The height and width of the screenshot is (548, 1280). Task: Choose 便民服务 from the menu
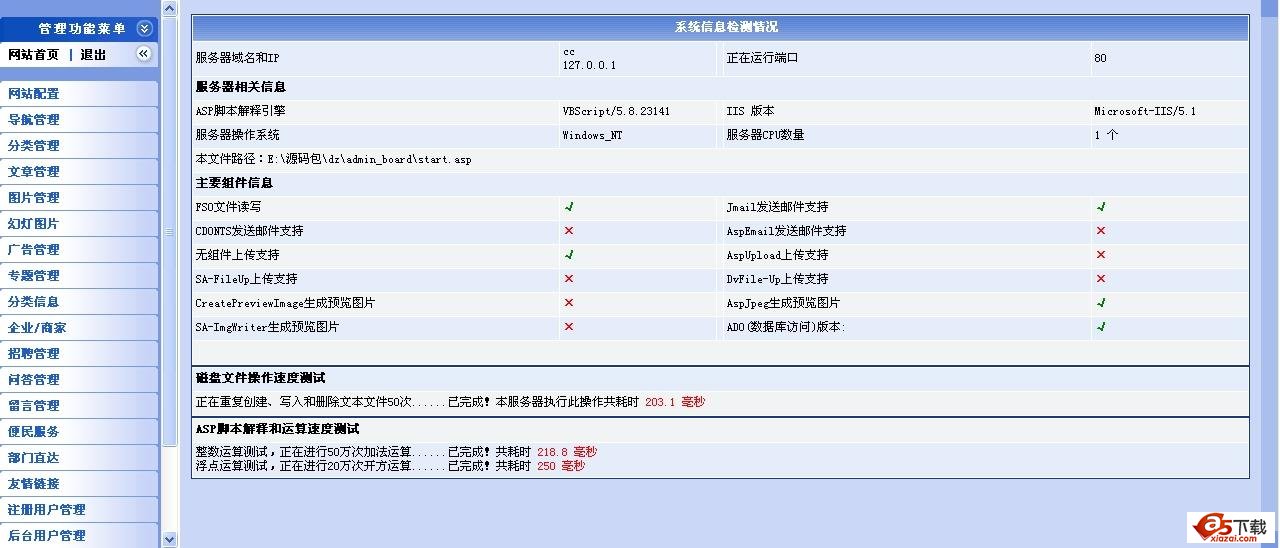(x=79, y=431)
